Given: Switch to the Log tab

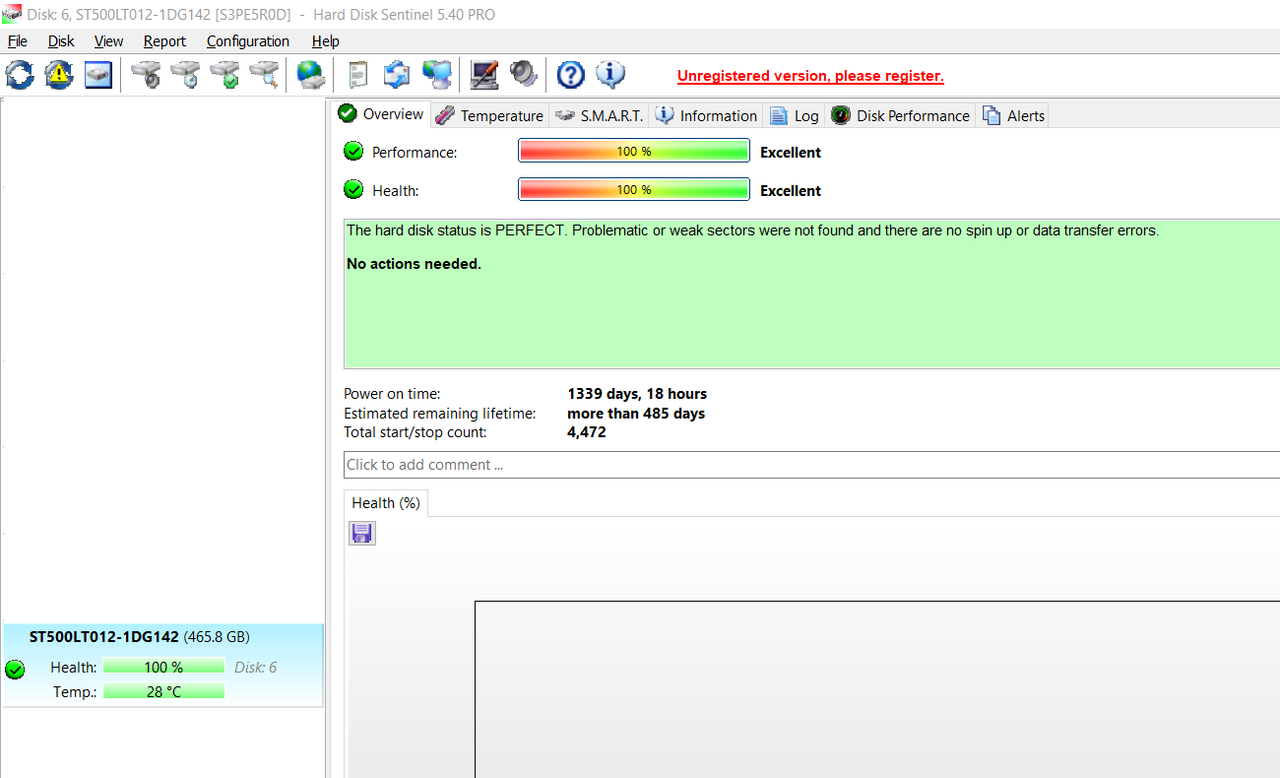Looking at the screenshot, I should (x=794, y=116).
